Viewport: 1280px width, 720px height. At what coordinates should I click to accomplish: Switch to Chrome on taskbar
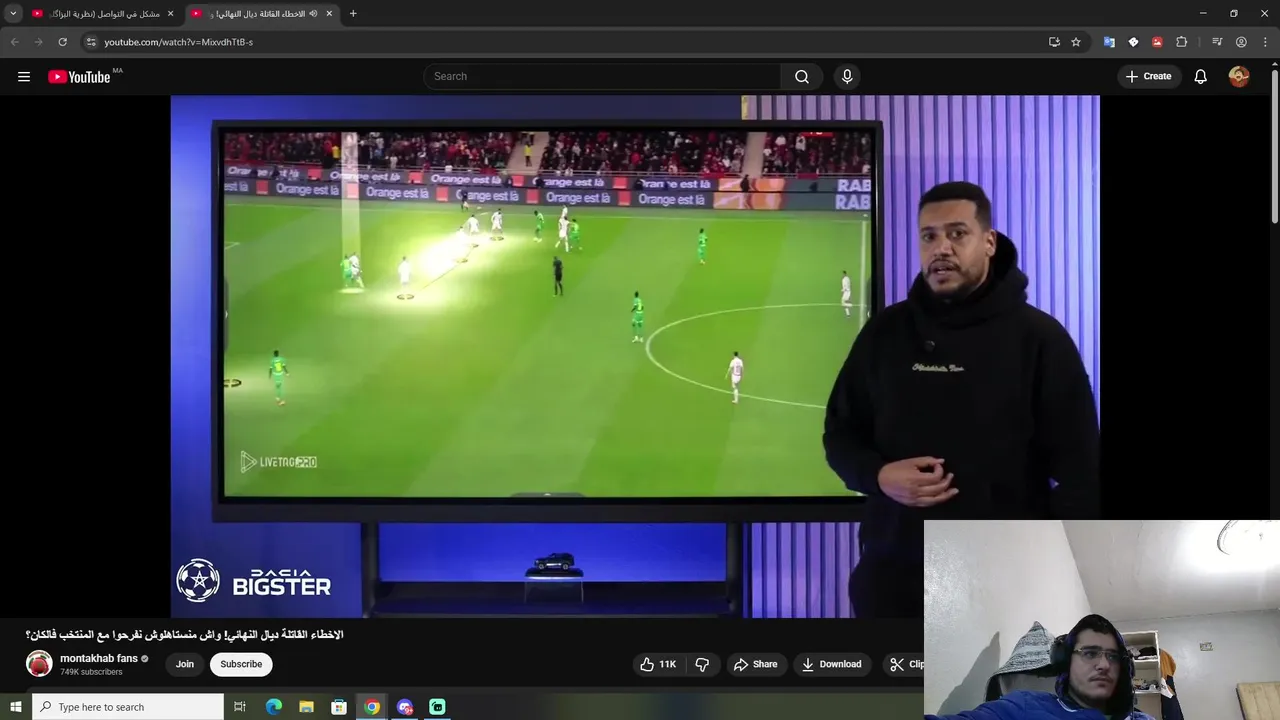point(372,707)
